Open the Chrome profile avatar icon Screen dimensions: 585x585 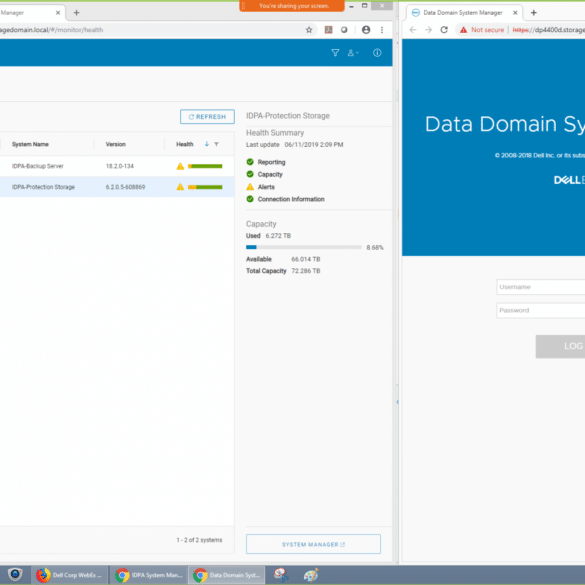[366, 30]
